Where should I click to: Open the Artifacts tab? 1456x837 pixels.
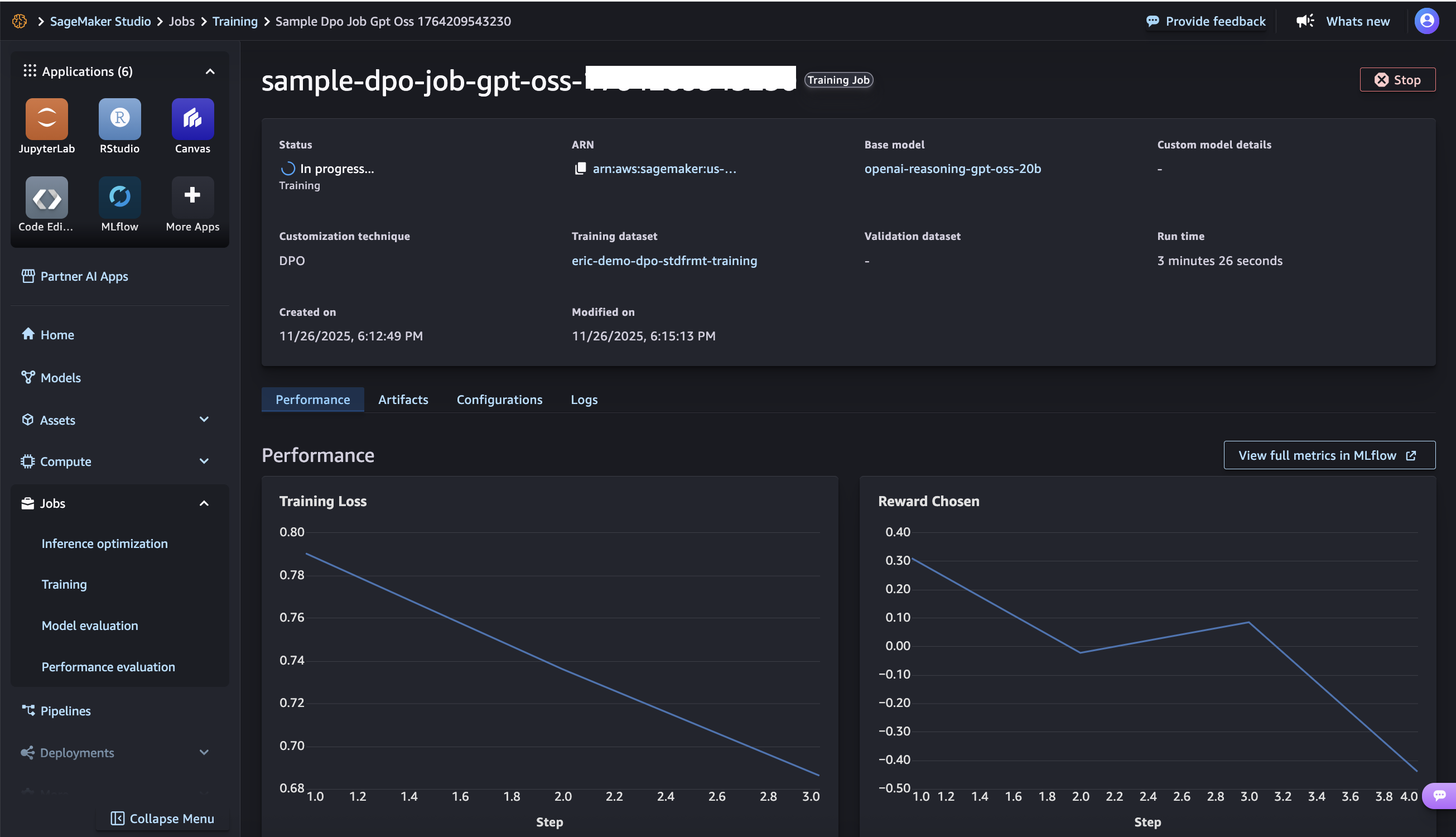403,400
